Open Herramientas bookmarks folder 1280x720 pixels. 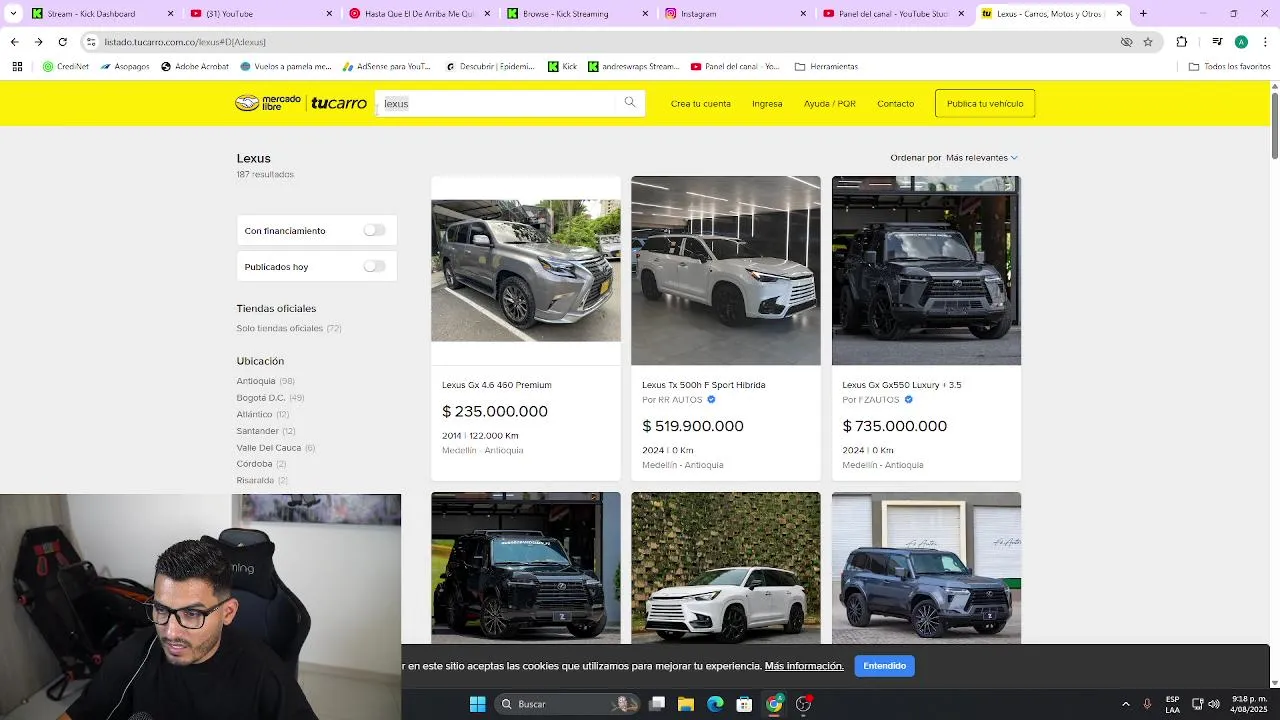pyautogui.click(x=826, y=66)
